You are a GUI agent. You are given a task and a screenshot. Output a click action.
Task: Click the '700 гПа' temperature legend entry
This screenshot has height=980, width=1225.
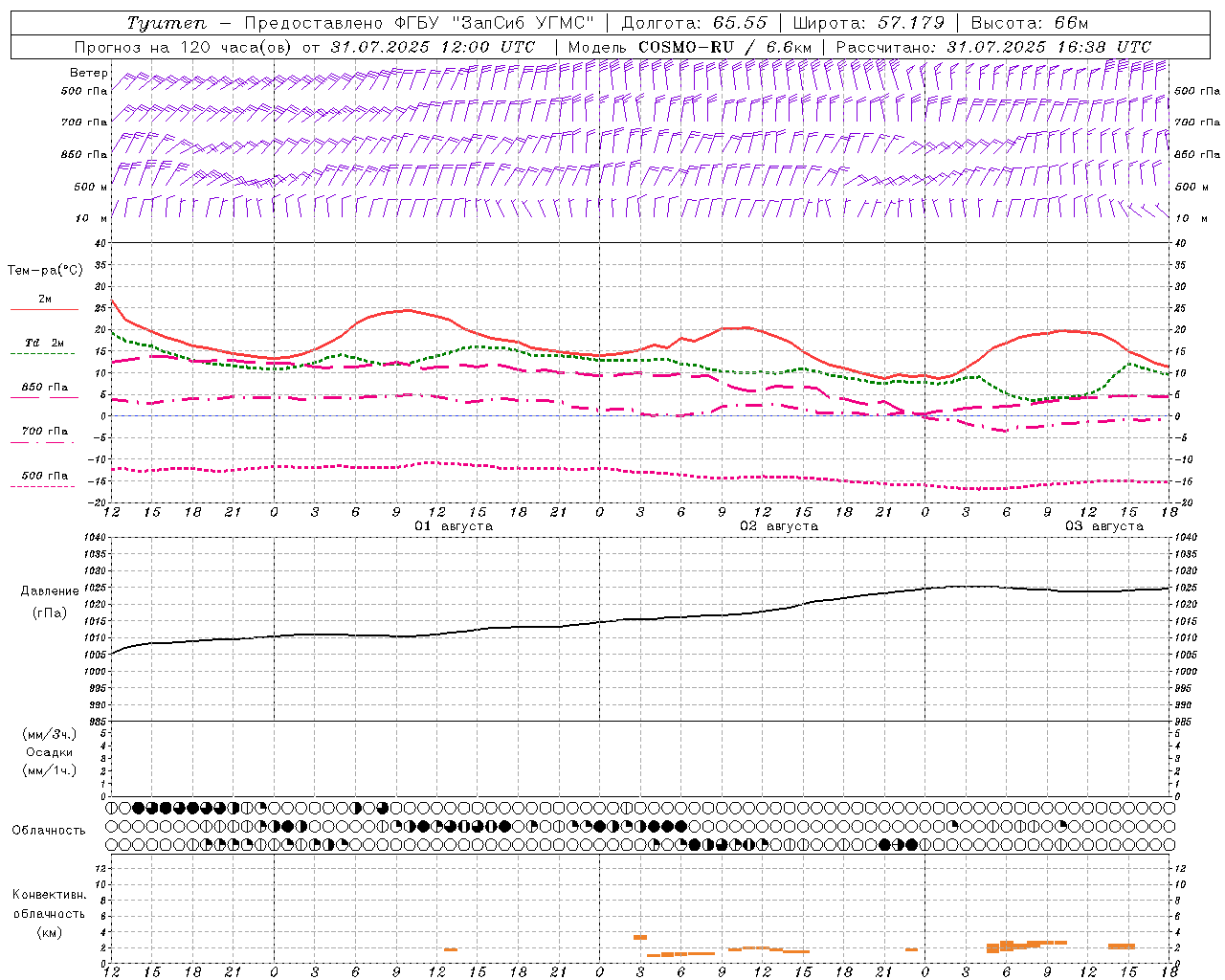tap(45, 432)
